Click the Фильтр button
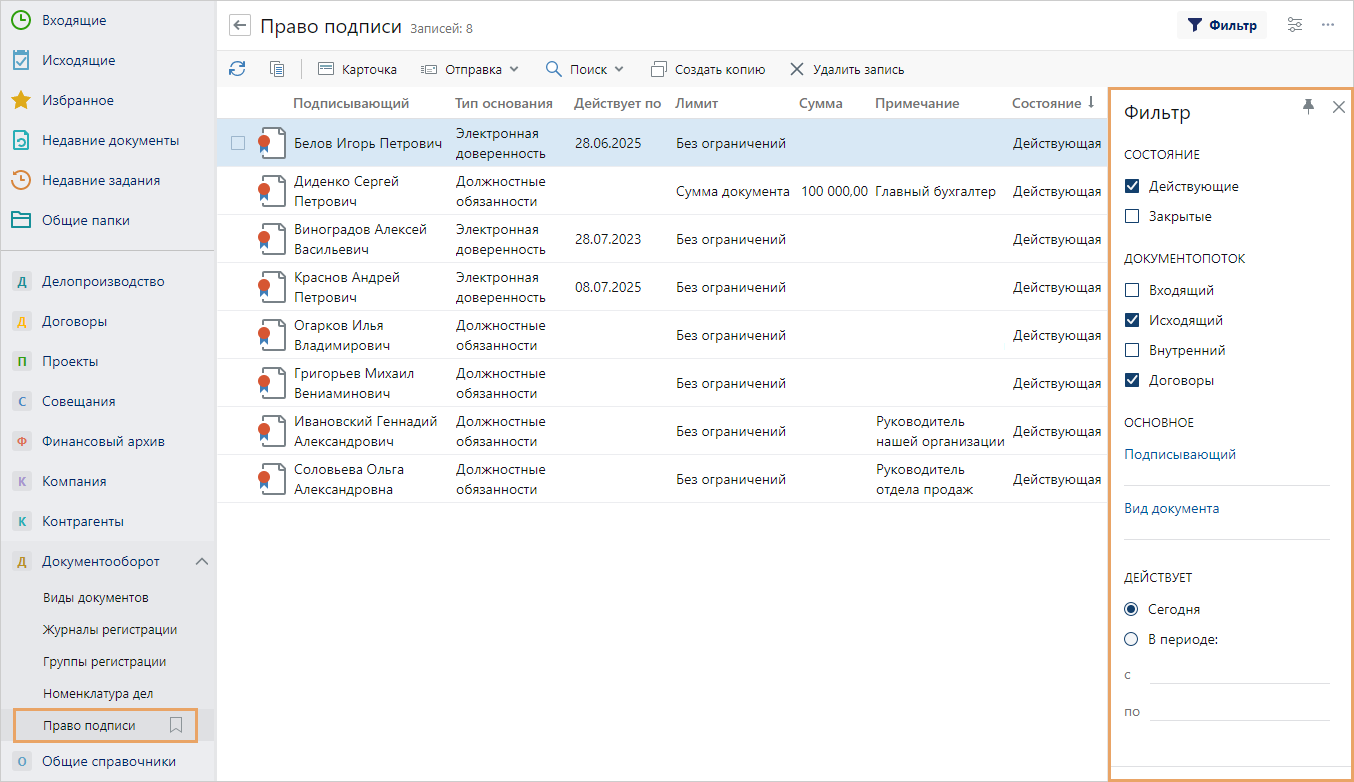Screen dimensions: 1354x782 pos(1221,25)
